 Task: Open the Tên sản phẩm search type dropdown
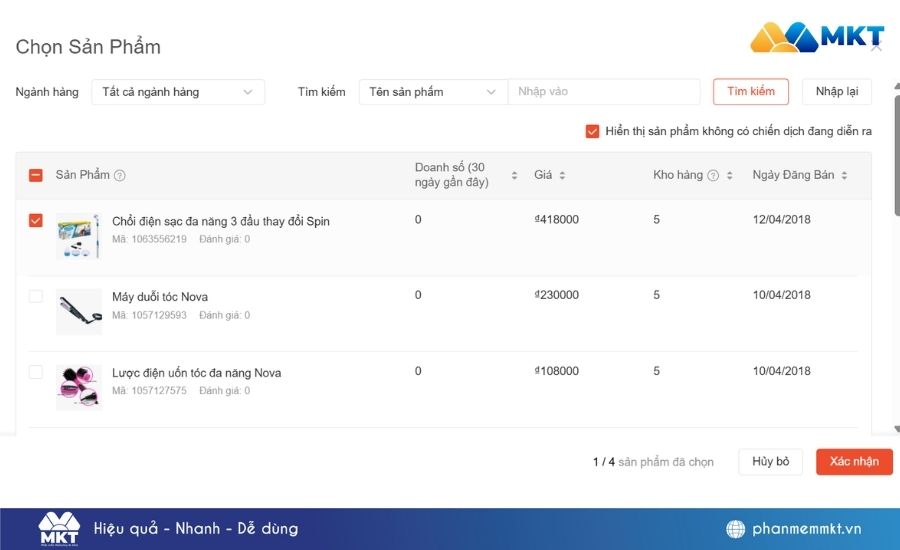(x=433, y=92)
